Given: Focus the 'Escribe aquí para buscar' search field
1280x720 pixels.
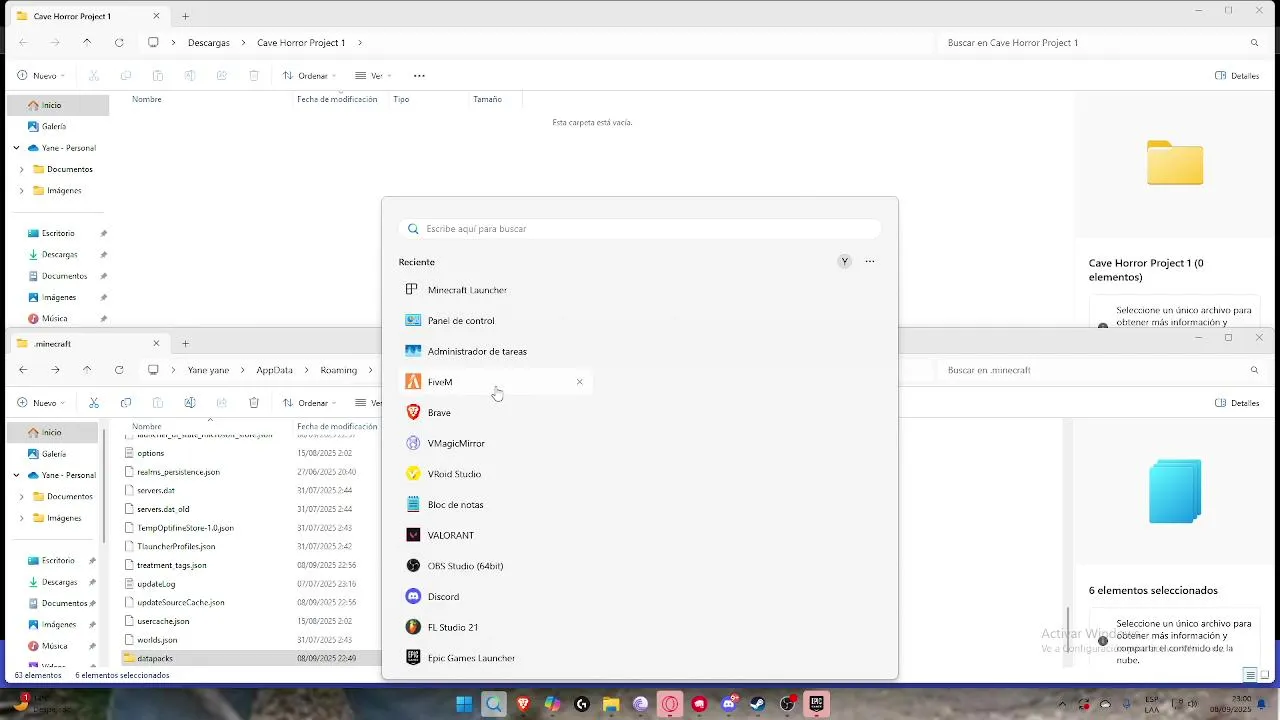Looking at the screenshot, I should point(640,229).
